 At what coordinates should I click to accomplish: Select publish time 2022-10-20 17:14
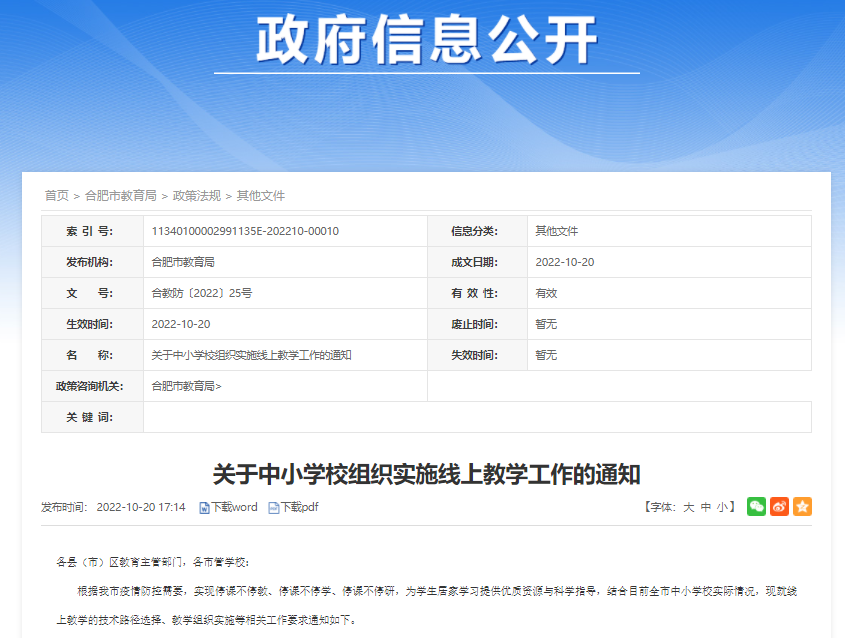pyautogui.click(x=141, y=507)
